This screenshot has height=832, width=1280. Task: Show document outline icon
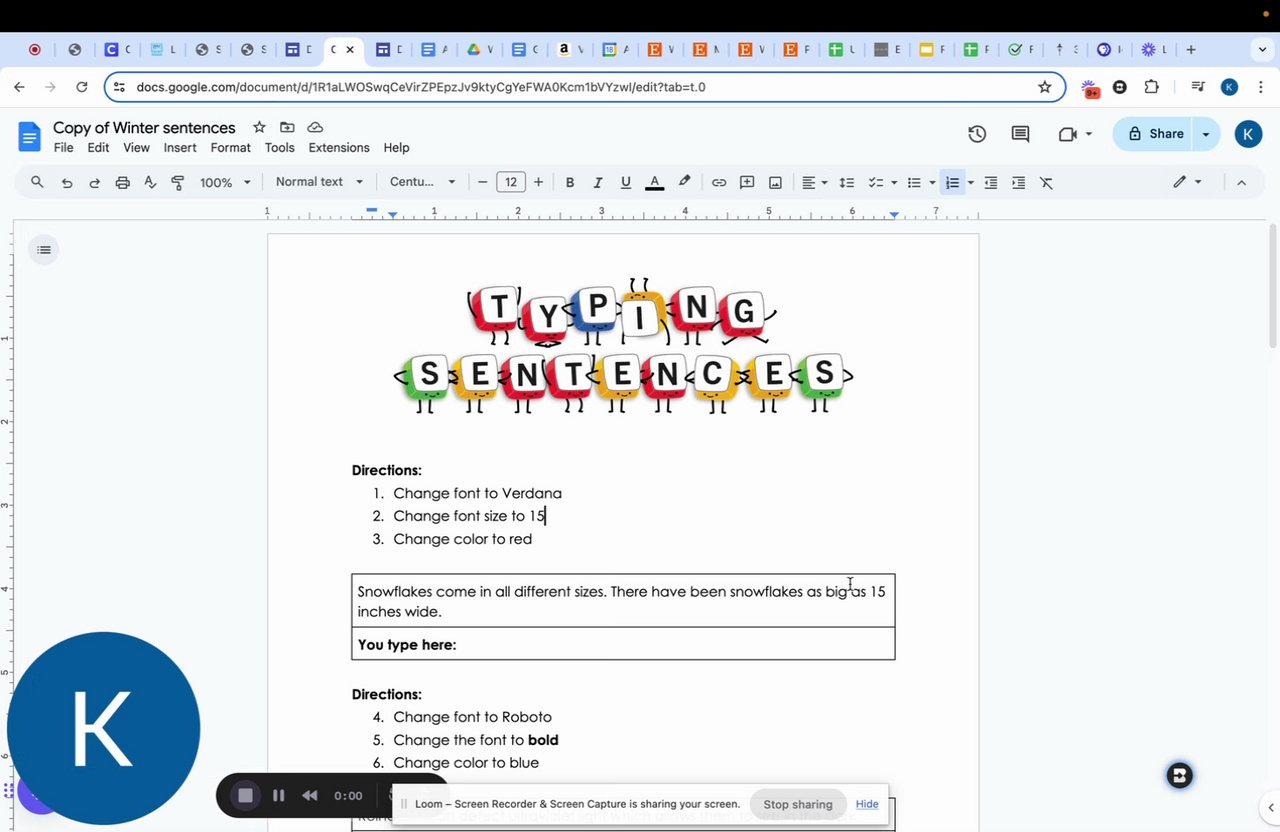pos(44,250)
